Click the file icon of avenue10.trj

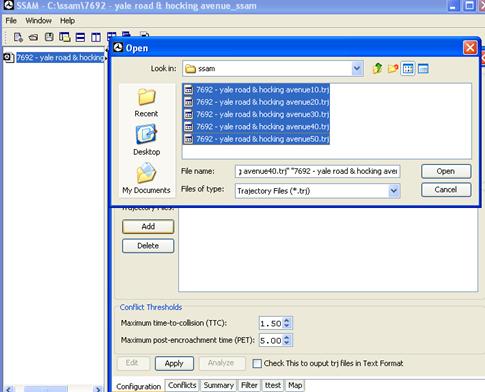(189, 90)
